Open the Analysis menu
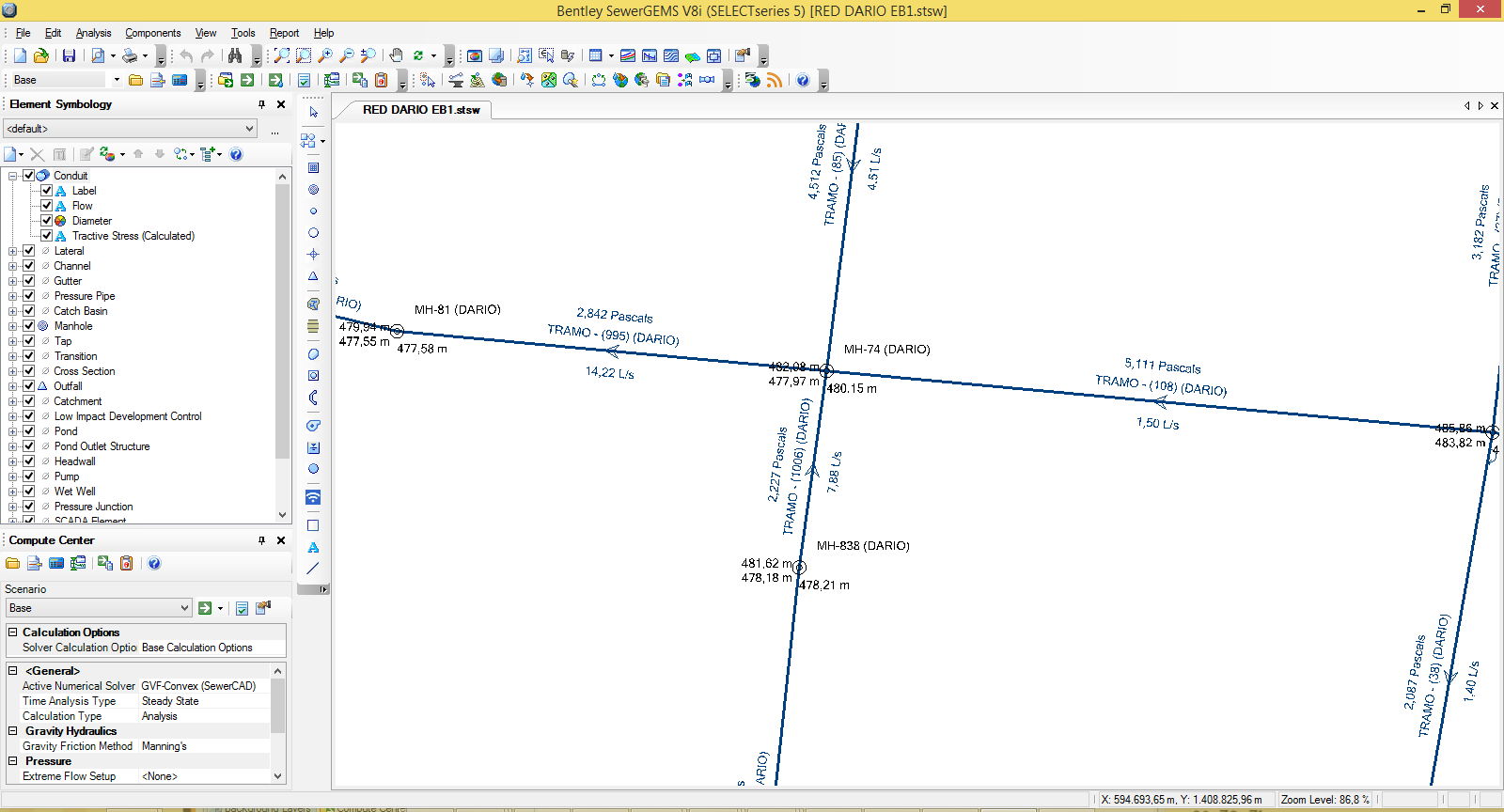 coord(93,33)
